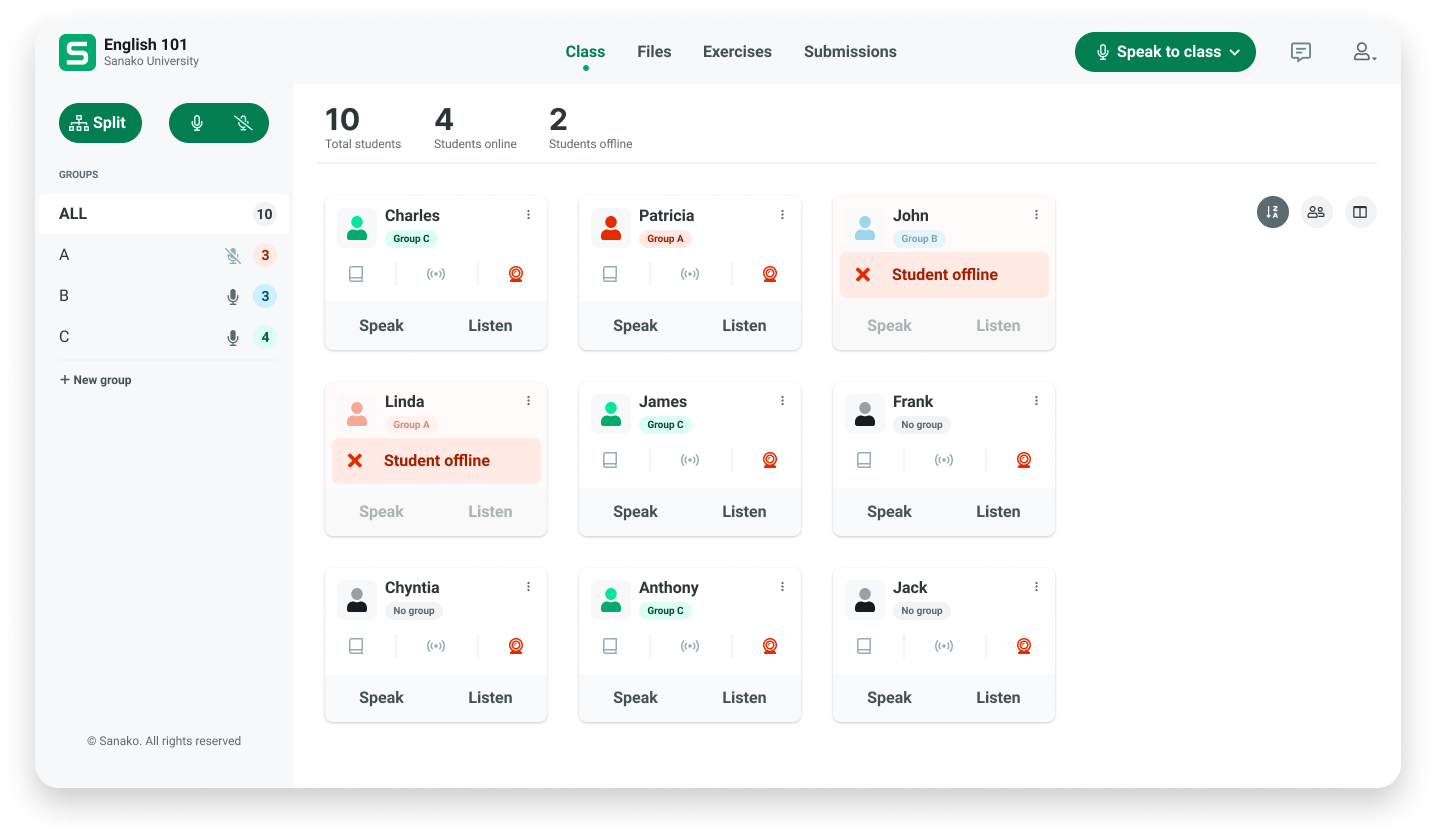Open Frank card options menu
The height and width of the screenshot is (838, 1436).
click(1036, 401)
